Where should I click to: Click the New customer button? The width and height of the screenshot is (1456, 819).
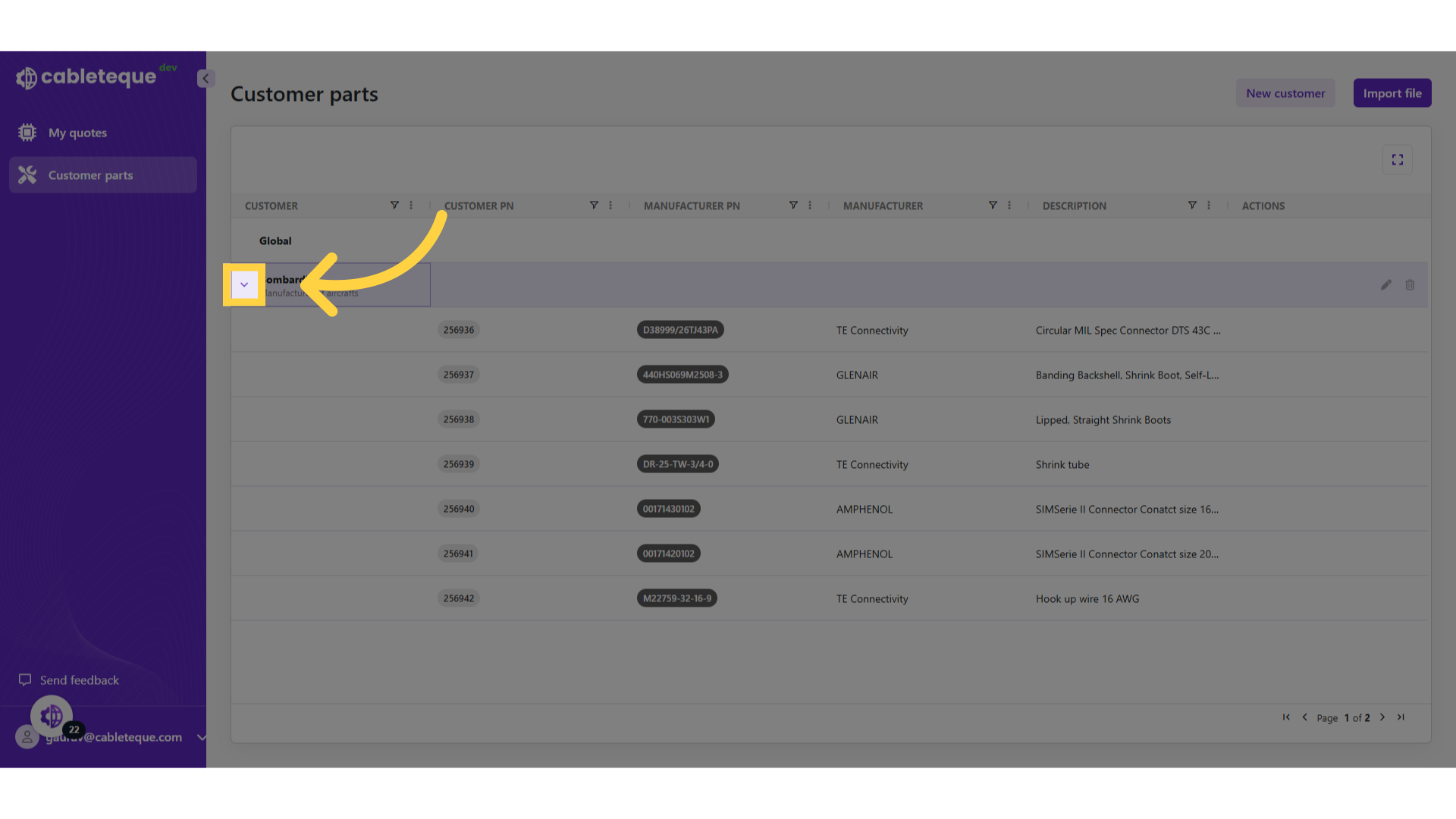pos(1285,93)
